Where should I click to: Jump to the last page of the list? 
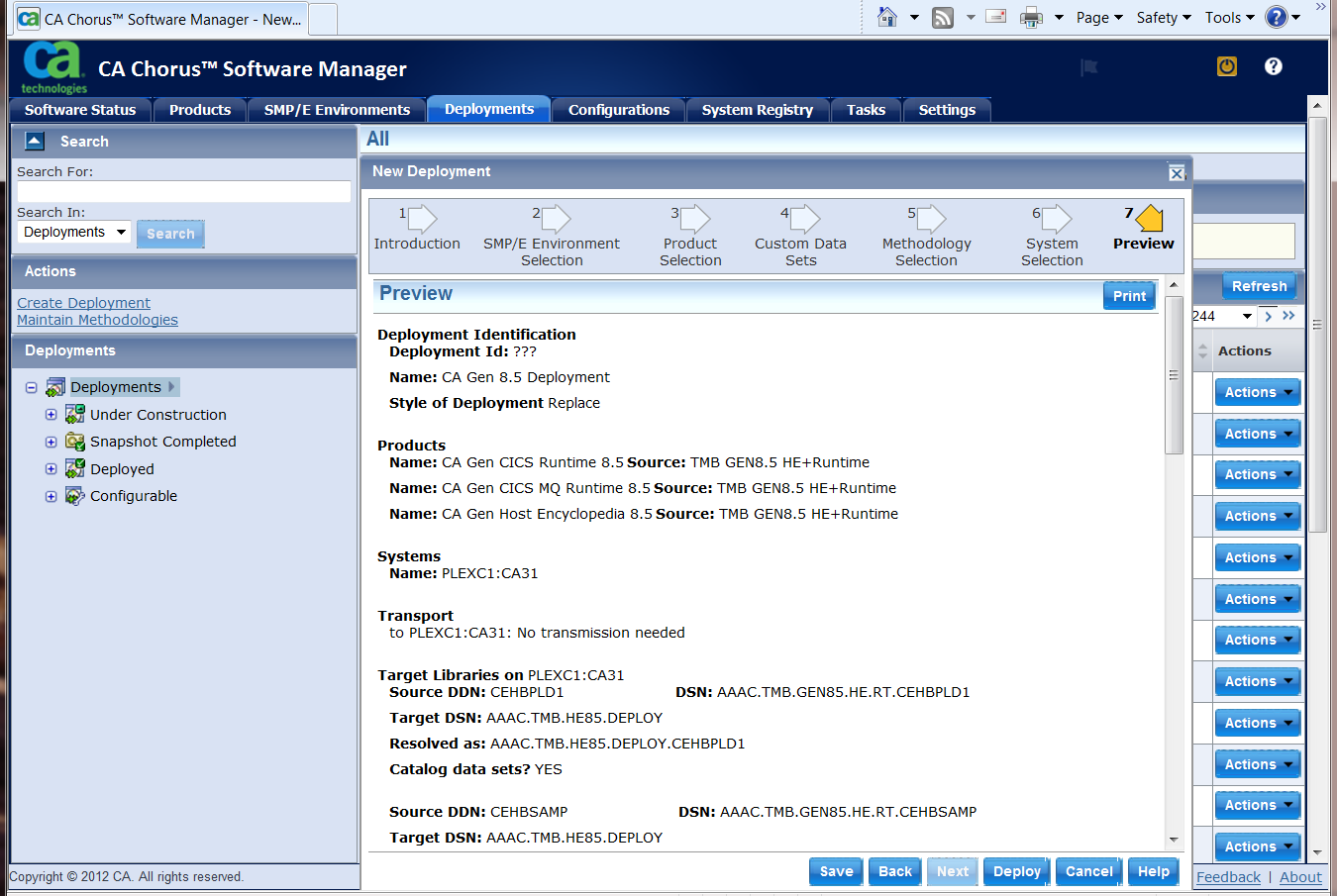(1288, 316)
